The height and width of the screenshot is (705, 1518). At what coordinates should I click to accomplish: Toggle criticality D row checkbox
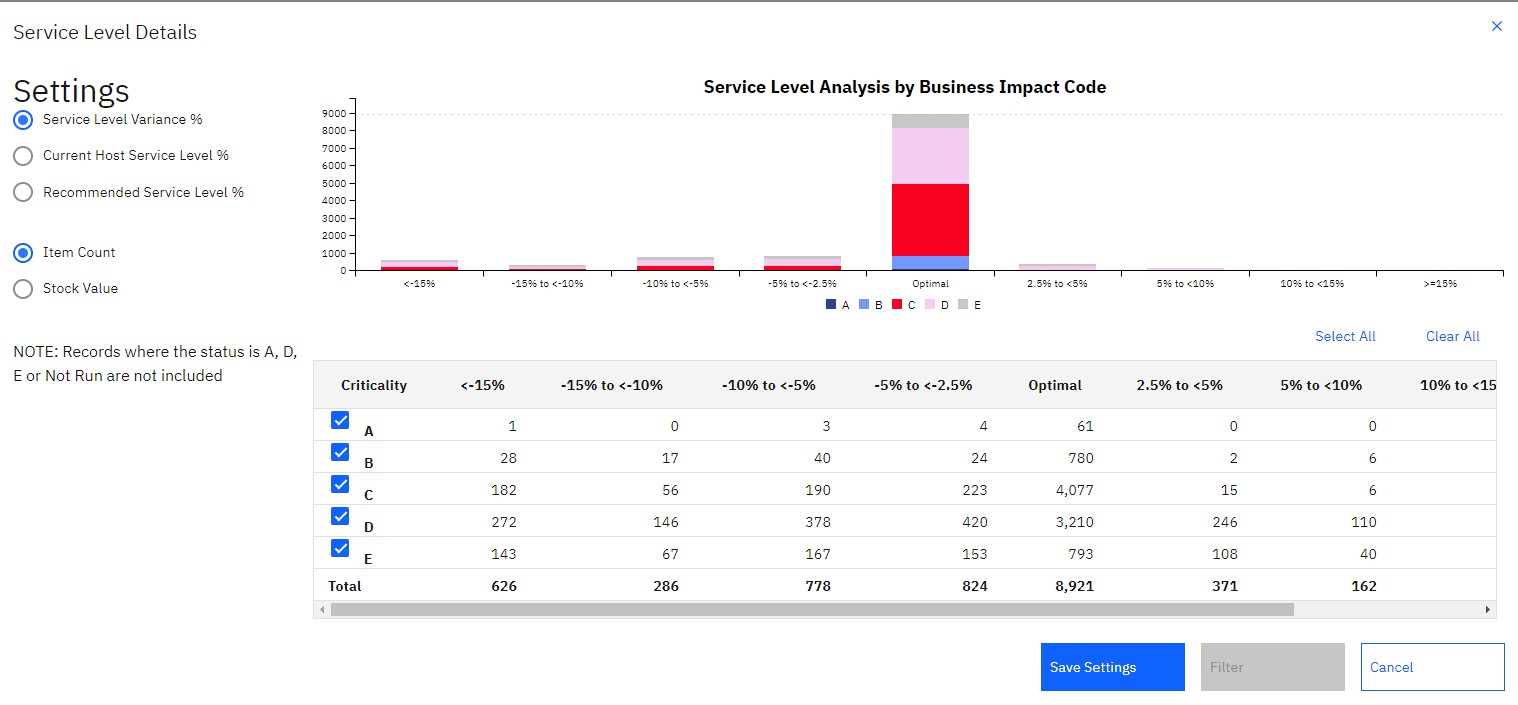coord(340,516)
